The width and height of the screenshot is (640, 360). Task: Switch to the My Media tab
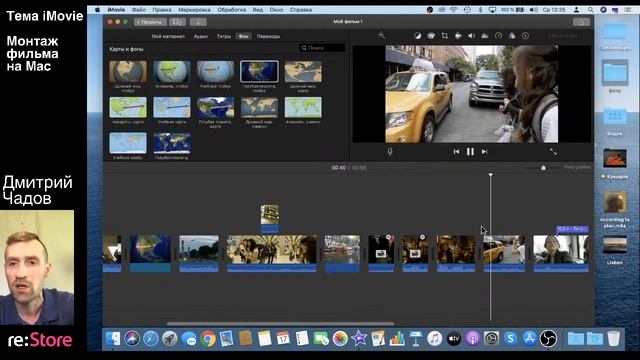point(168,36)
